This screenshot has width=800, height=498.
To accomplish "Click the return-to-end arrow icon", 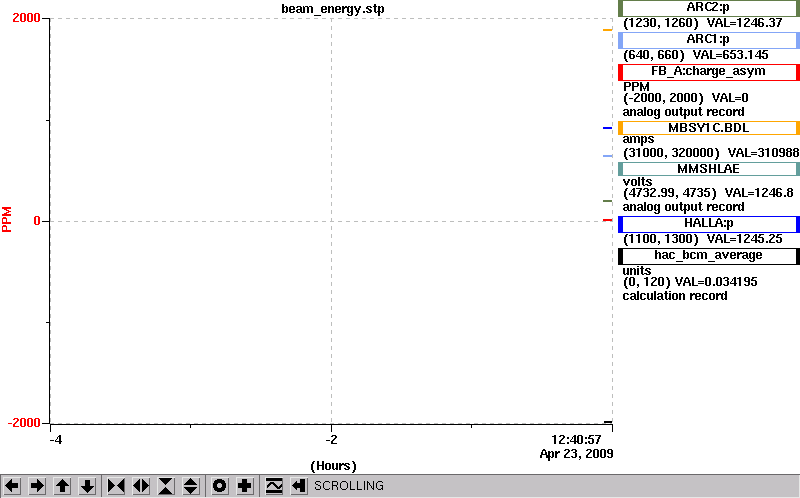I will (298, 486).
